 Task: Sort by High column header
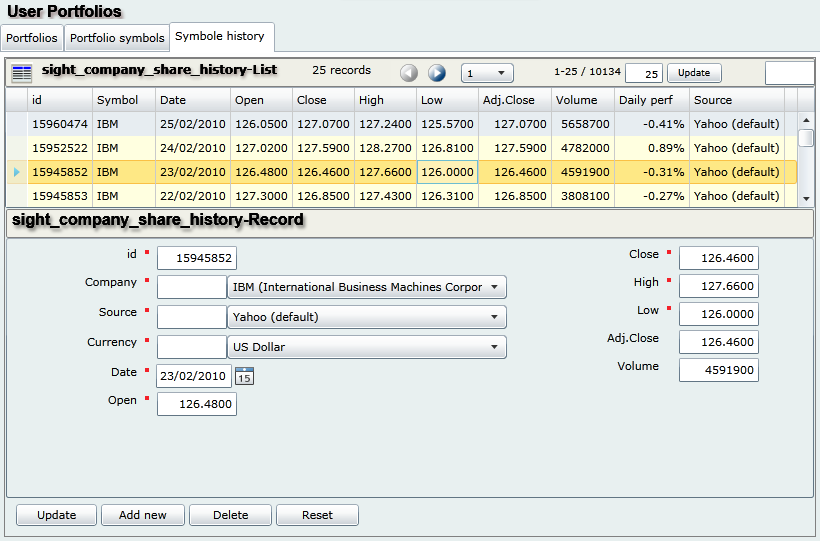click(385, 100)
